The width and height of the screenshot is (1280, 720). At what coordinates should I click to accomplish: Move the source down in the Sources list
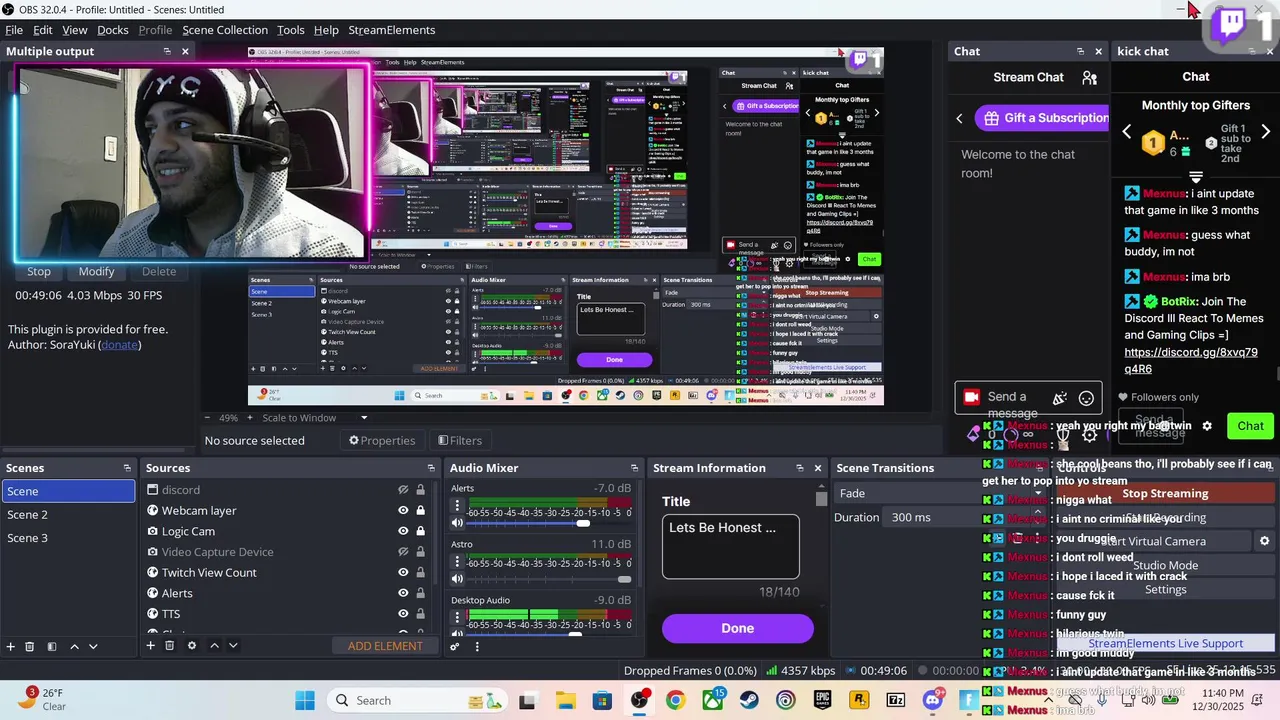coord(233,646)
